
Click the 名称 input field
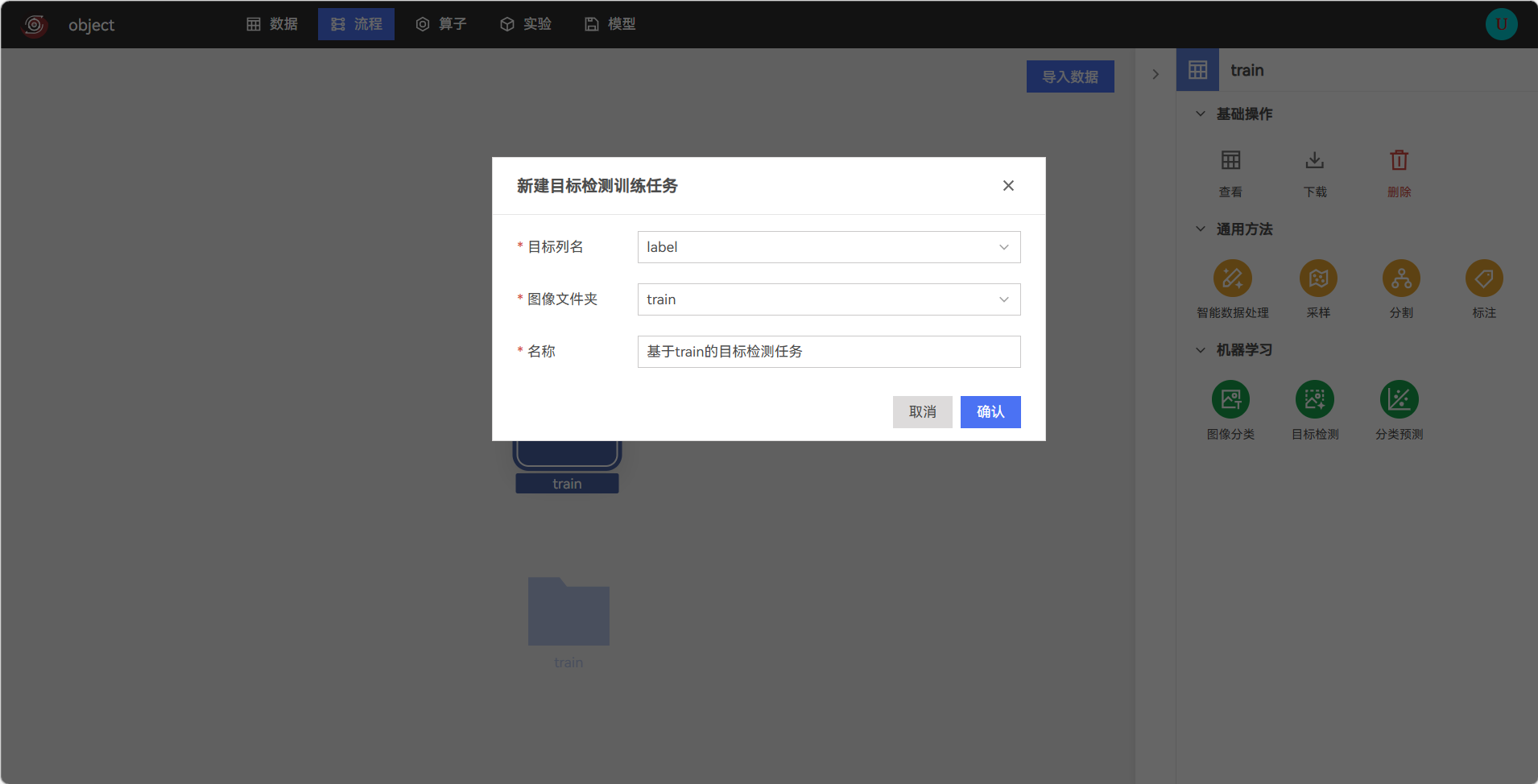click(x=829, y=352)
